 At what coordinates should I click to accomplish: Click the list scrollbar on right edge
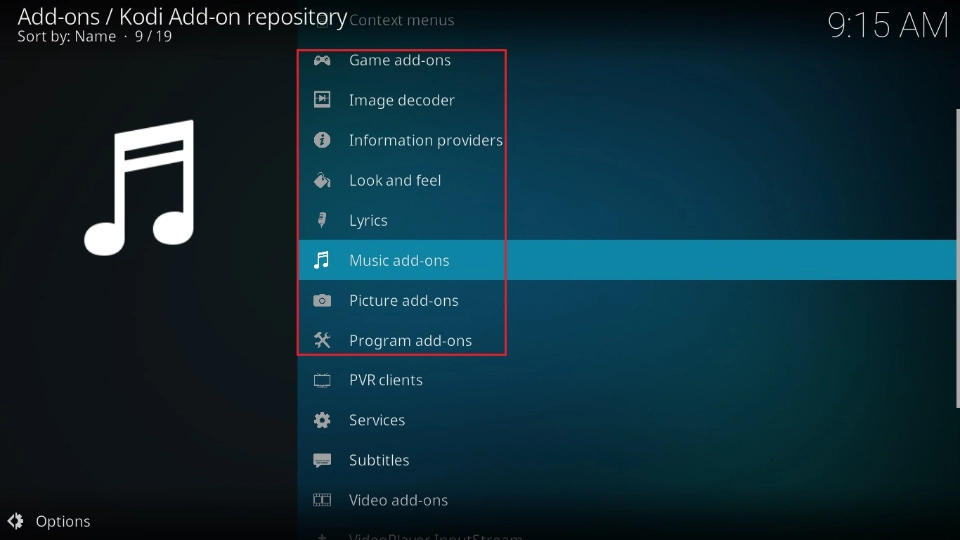[957, 258]
